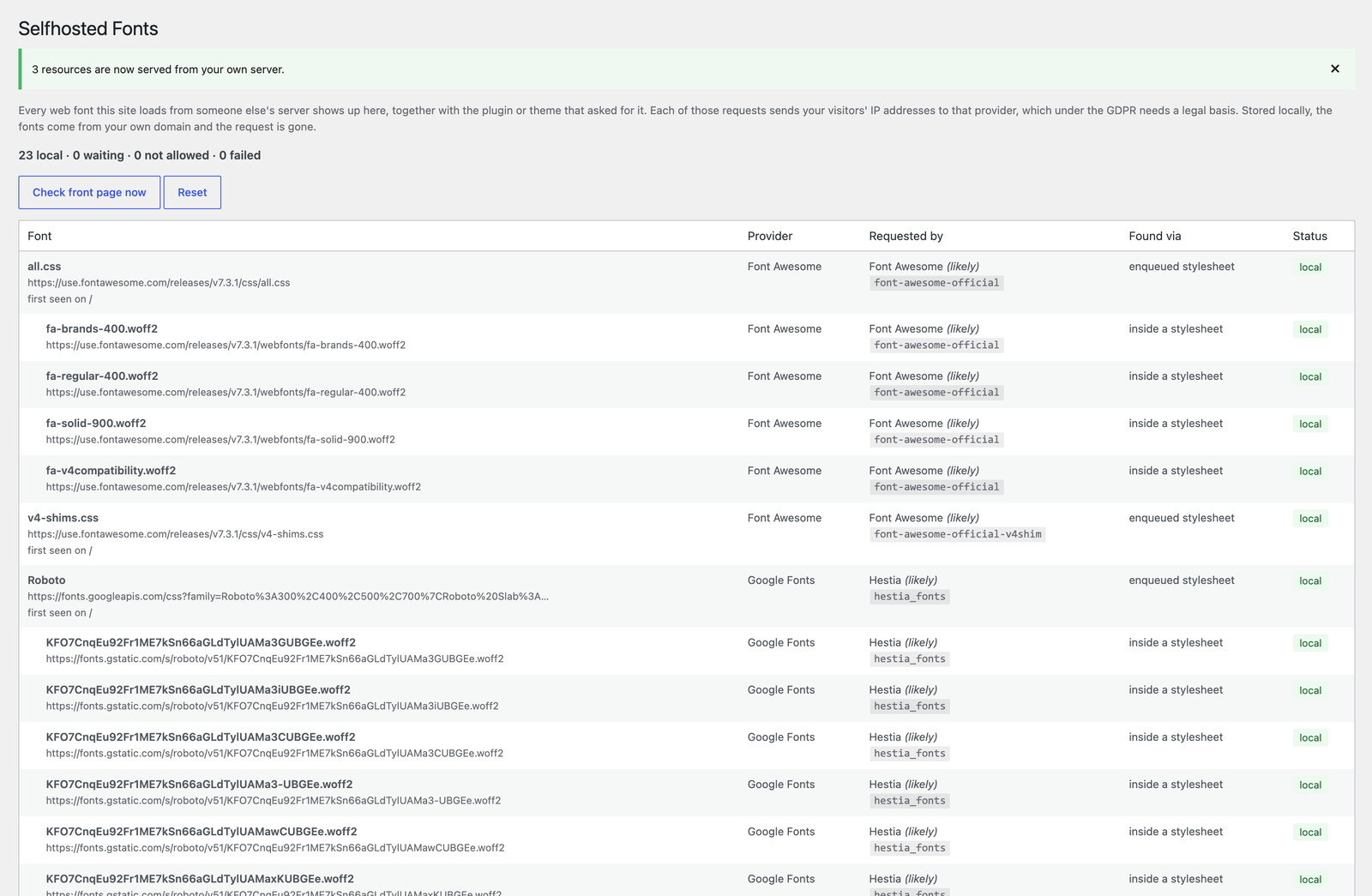The image size is (1372, 896).
Task: Select the Status column header
Action: [1309, 236]
